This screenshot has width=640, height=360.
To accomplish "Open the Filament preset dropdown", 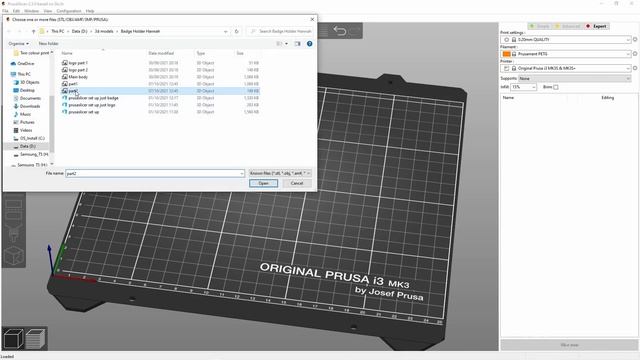I will [x=566, y=54].
